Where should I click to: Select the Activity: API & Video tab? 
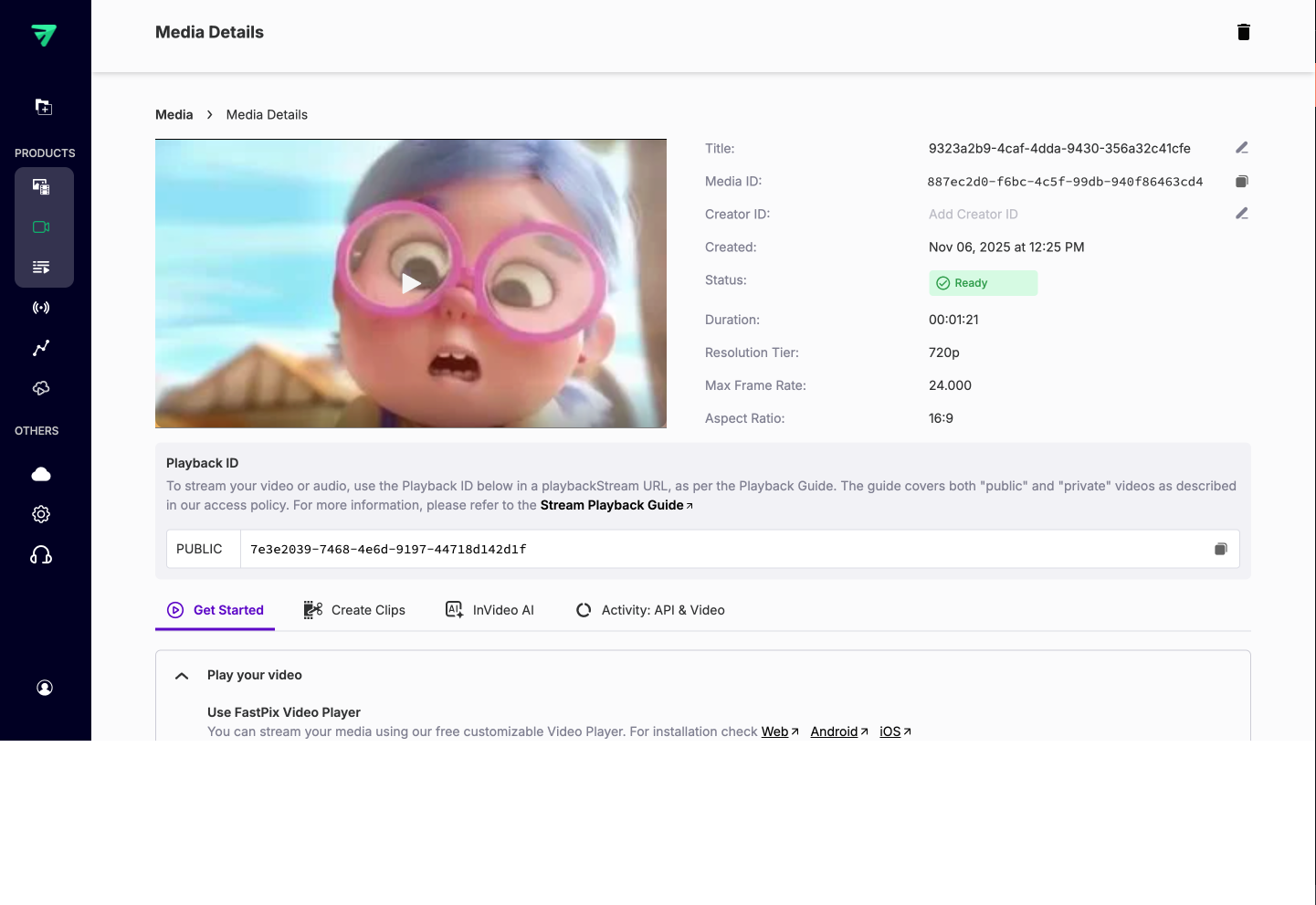coord(649,609)
